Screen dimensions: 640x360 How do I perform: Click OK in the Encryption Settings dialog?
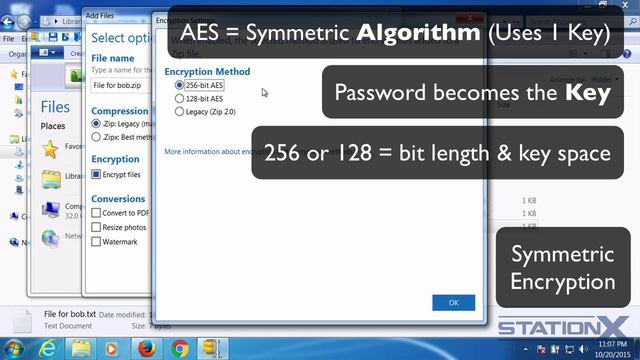tap(453, 303)
